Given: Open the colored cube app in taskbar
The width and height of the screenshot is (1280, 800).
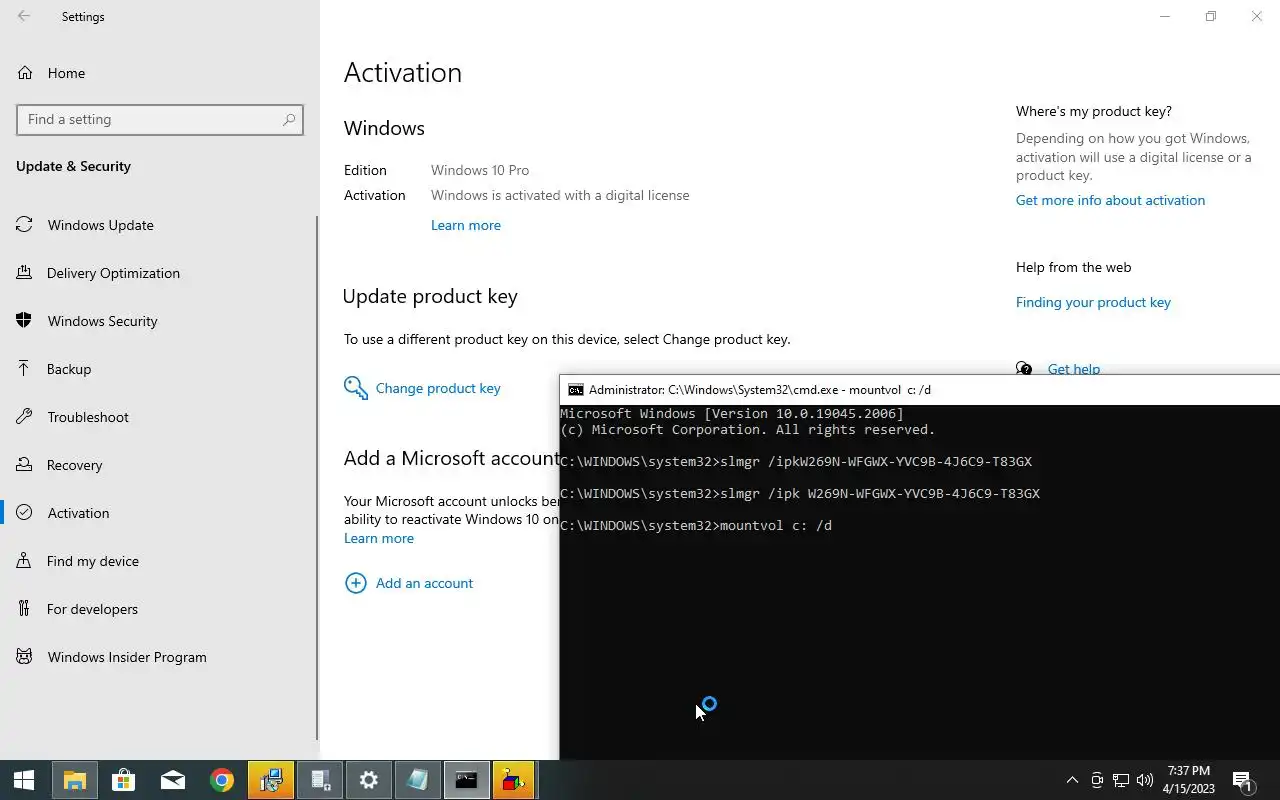Looking at the screenshot, I should click(514, 780).
